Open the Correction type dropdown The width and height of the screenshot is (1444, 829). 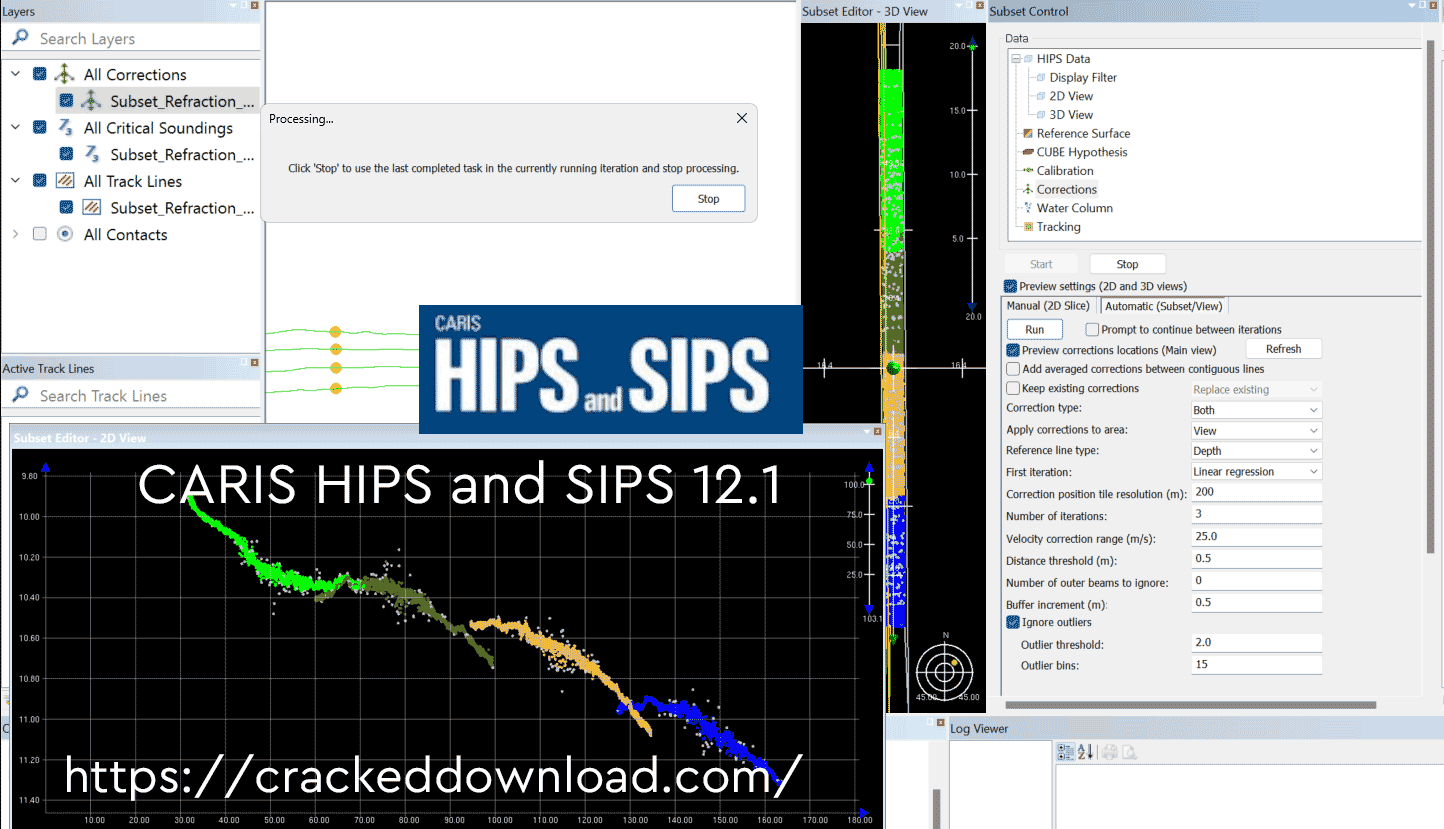(1256, 410)
